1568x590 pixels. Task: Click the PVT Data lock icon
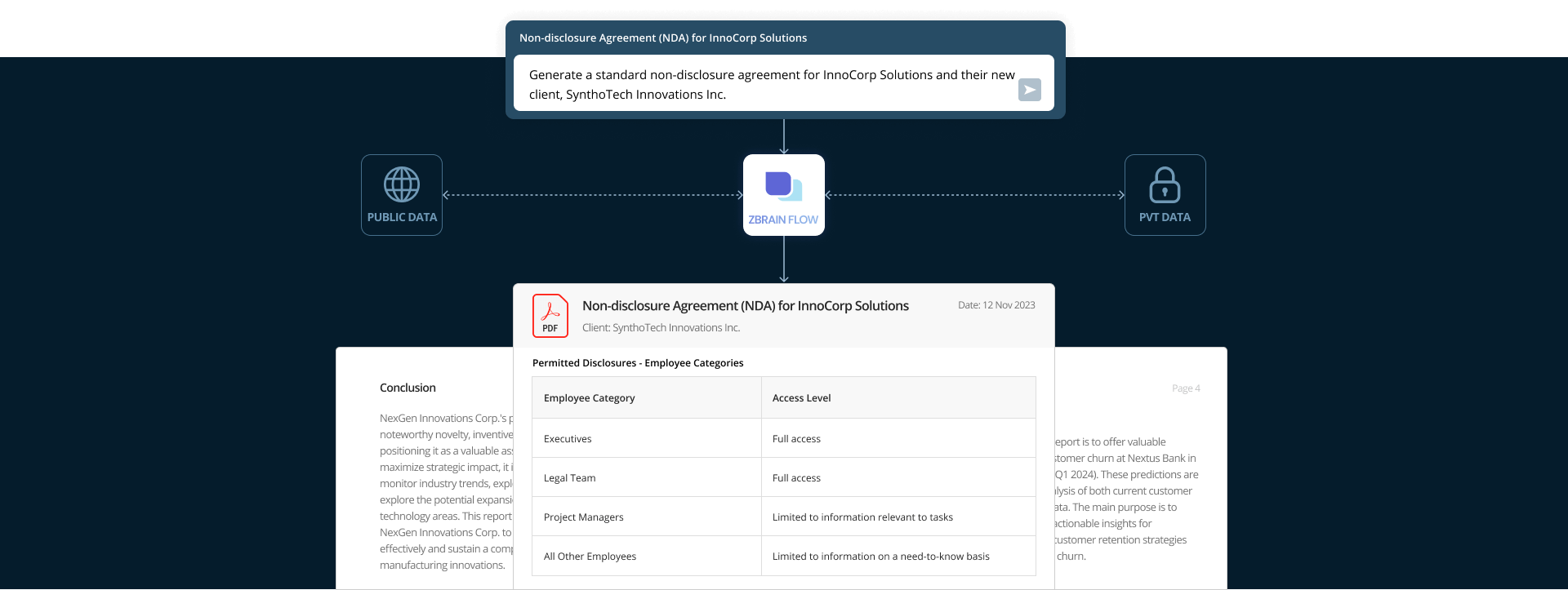click(x=1165, y=184)
